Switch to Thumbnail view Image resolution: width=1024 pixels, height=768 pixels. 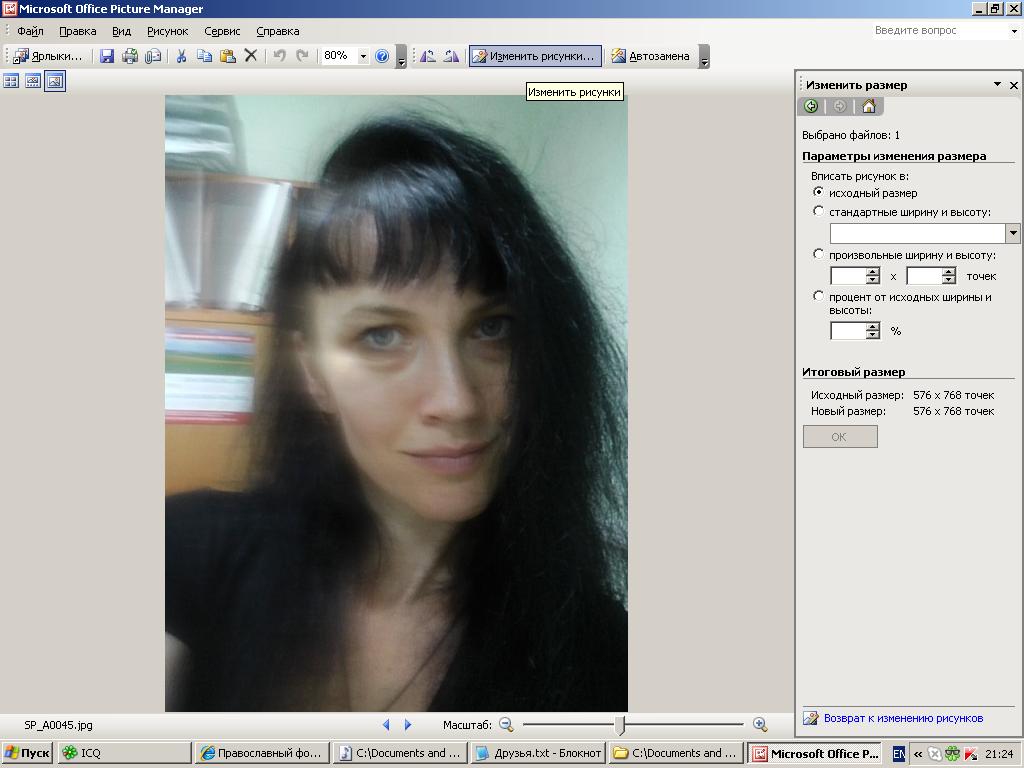click(x=11, y=81)
